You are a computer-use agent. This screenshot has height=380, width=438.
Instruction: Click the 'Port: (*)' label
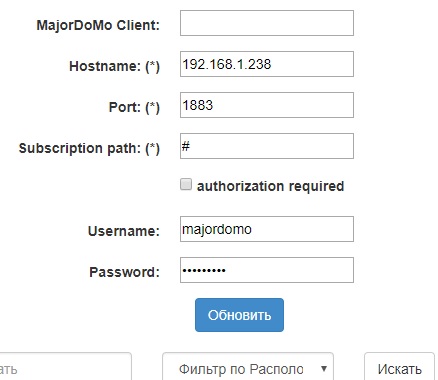[134, 107]
